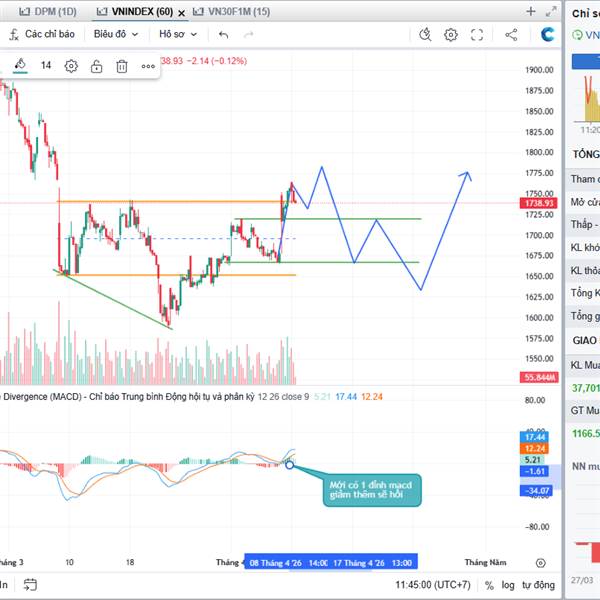Open the line width 14 selector
Image resolution: width=600 pixels, height=600 pixels.
(x=46, y=66)
